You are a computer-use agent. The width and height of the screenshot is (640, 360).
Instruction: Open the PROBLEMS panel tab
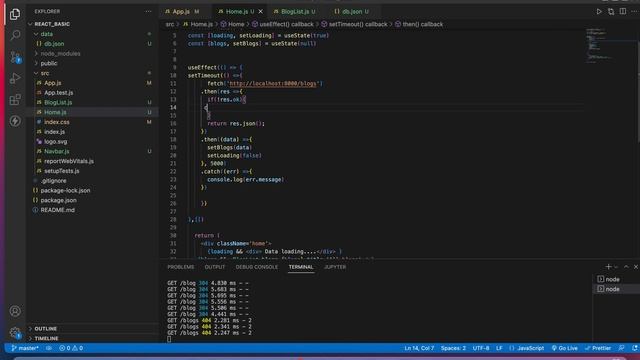(x=181, y=267)
